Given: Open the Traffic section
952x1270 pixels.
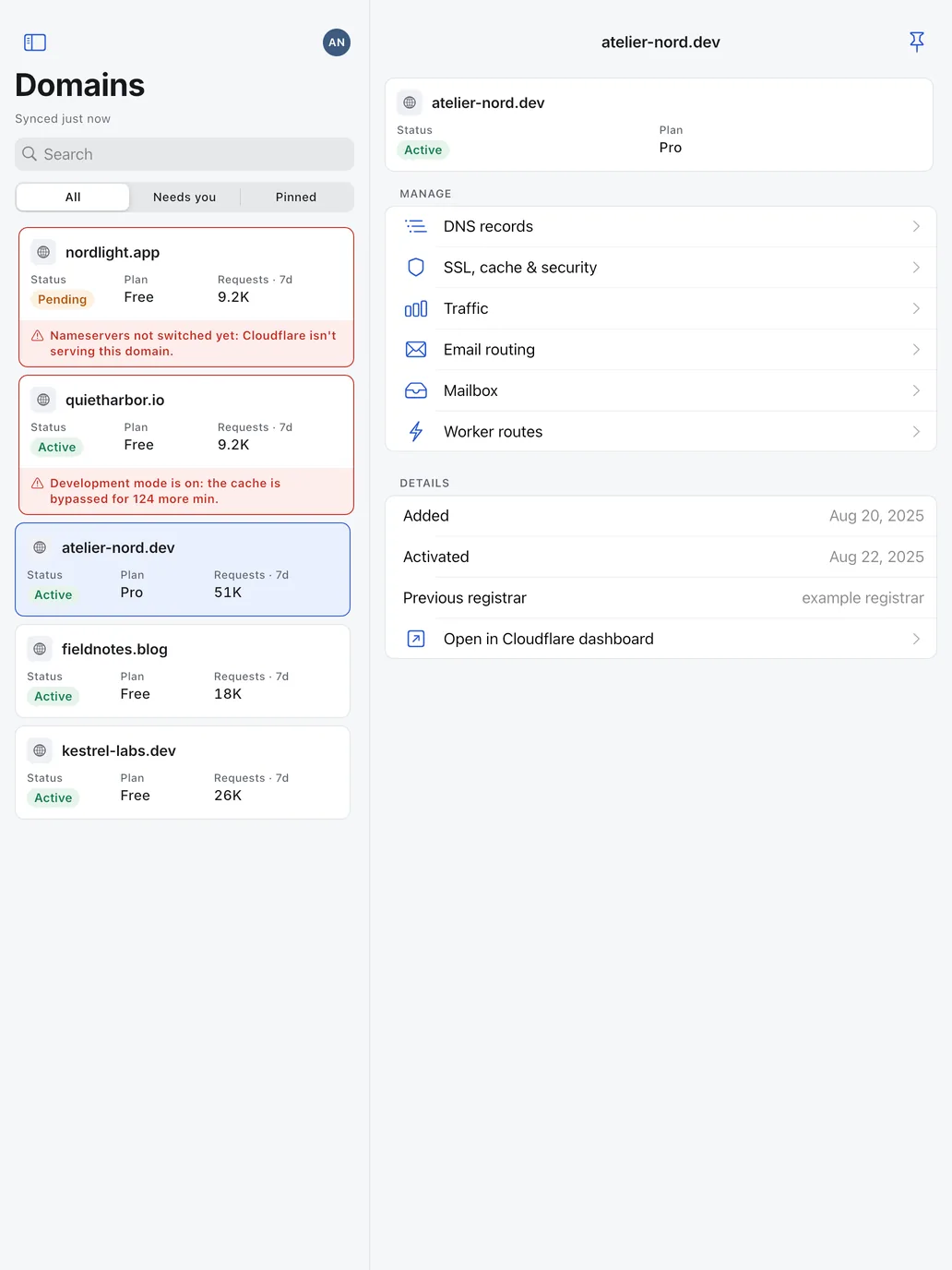Looking at the screenshot, I should (660, 308).
